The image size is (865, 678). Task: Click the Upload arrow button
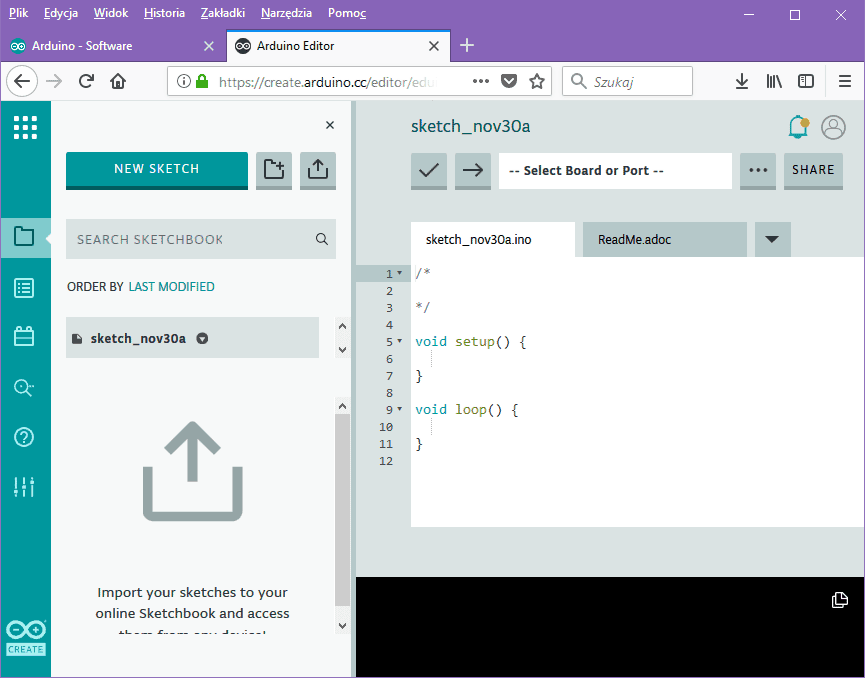[473, 170]
